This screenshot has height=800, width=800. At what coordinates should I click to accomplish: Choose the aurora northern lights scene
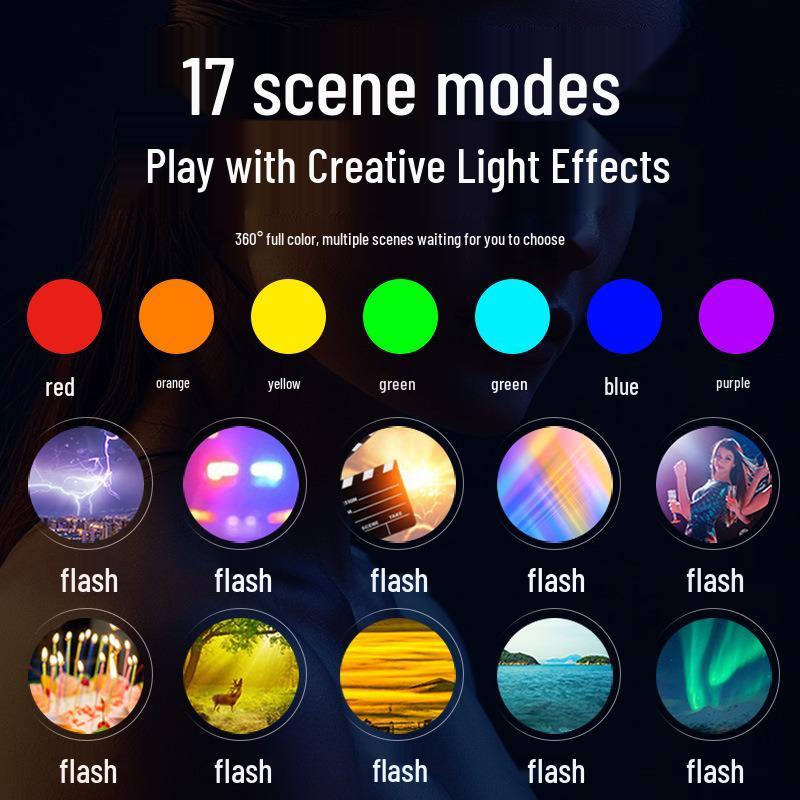714,675
